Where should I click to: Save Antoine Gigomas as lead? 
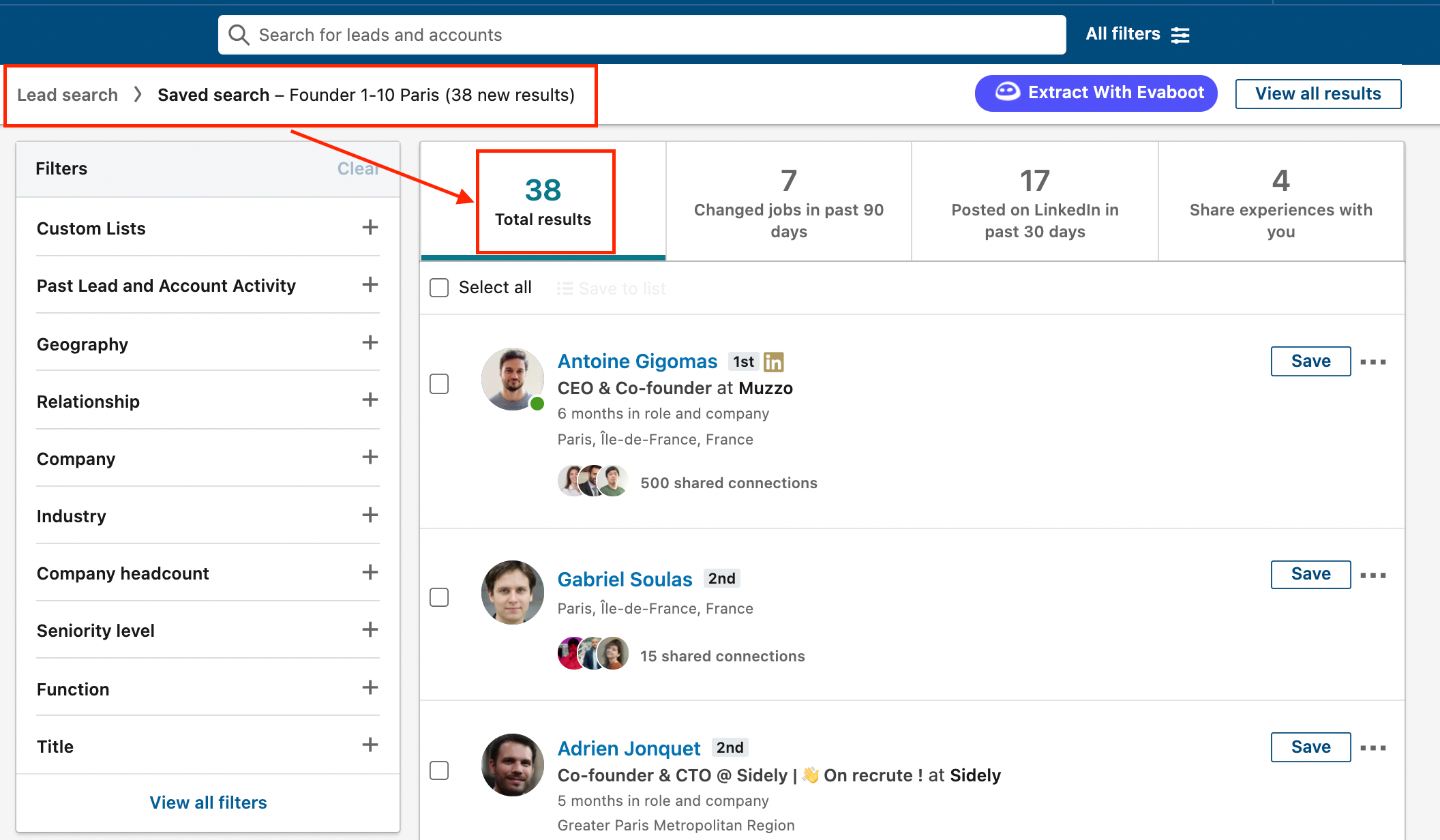tap(1310, 361)
